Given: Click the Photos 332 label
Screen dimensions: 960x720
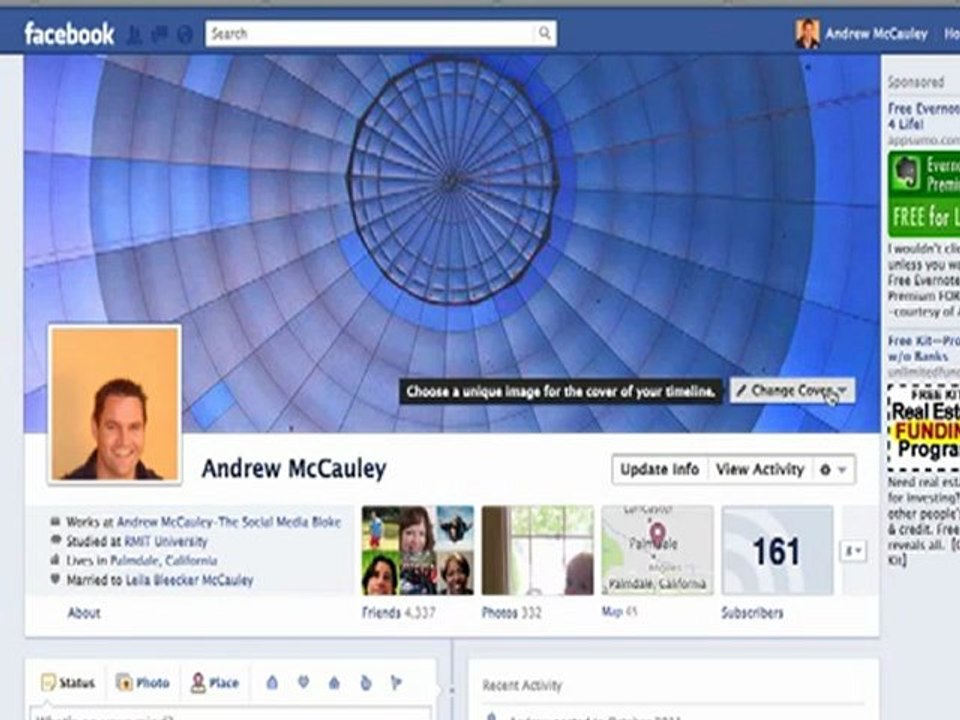Looking at the screenshot, I should (x=512, y=613).
